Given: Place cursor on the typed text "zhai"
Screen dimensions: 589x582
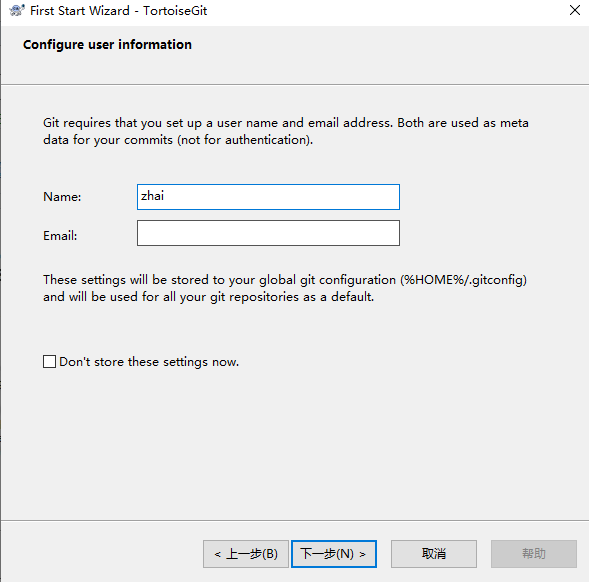Looking at the screenshot, I should point(152,196).
